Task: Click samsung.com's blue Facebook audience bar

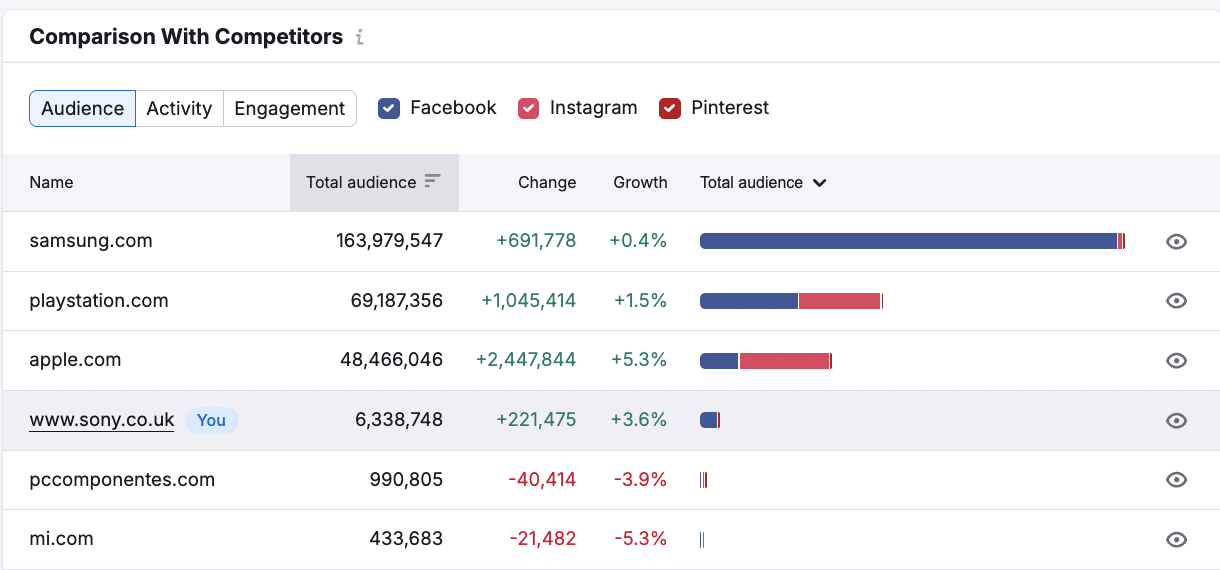Action: [x=908, y=241]
